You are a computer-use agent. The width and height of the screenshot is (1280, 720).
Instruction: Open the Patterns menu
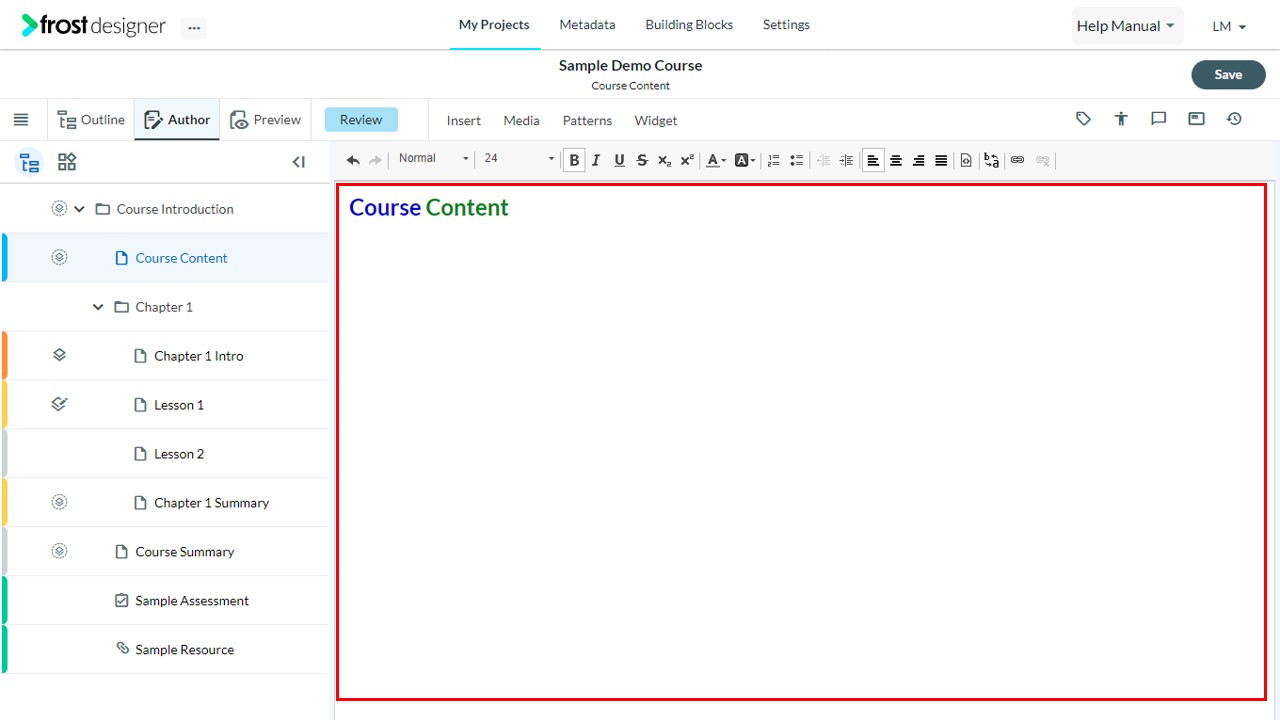587,120
